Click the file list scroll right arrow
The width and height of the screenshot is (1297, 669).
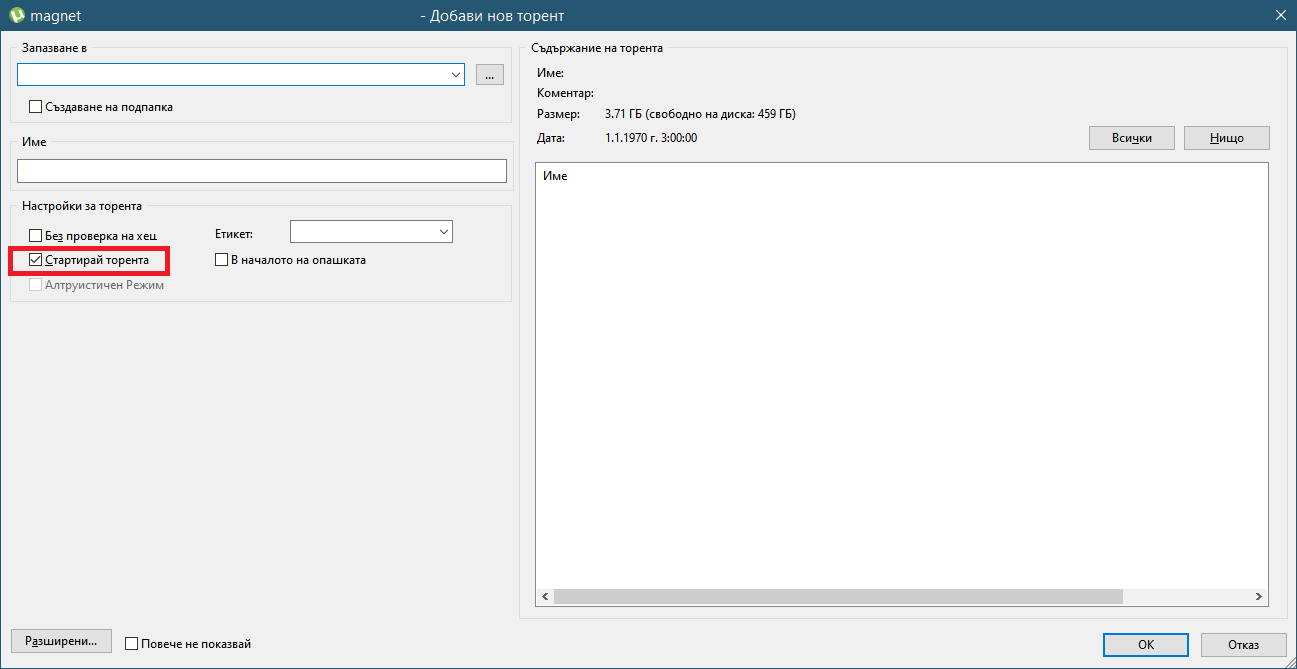pos(1259,596)
